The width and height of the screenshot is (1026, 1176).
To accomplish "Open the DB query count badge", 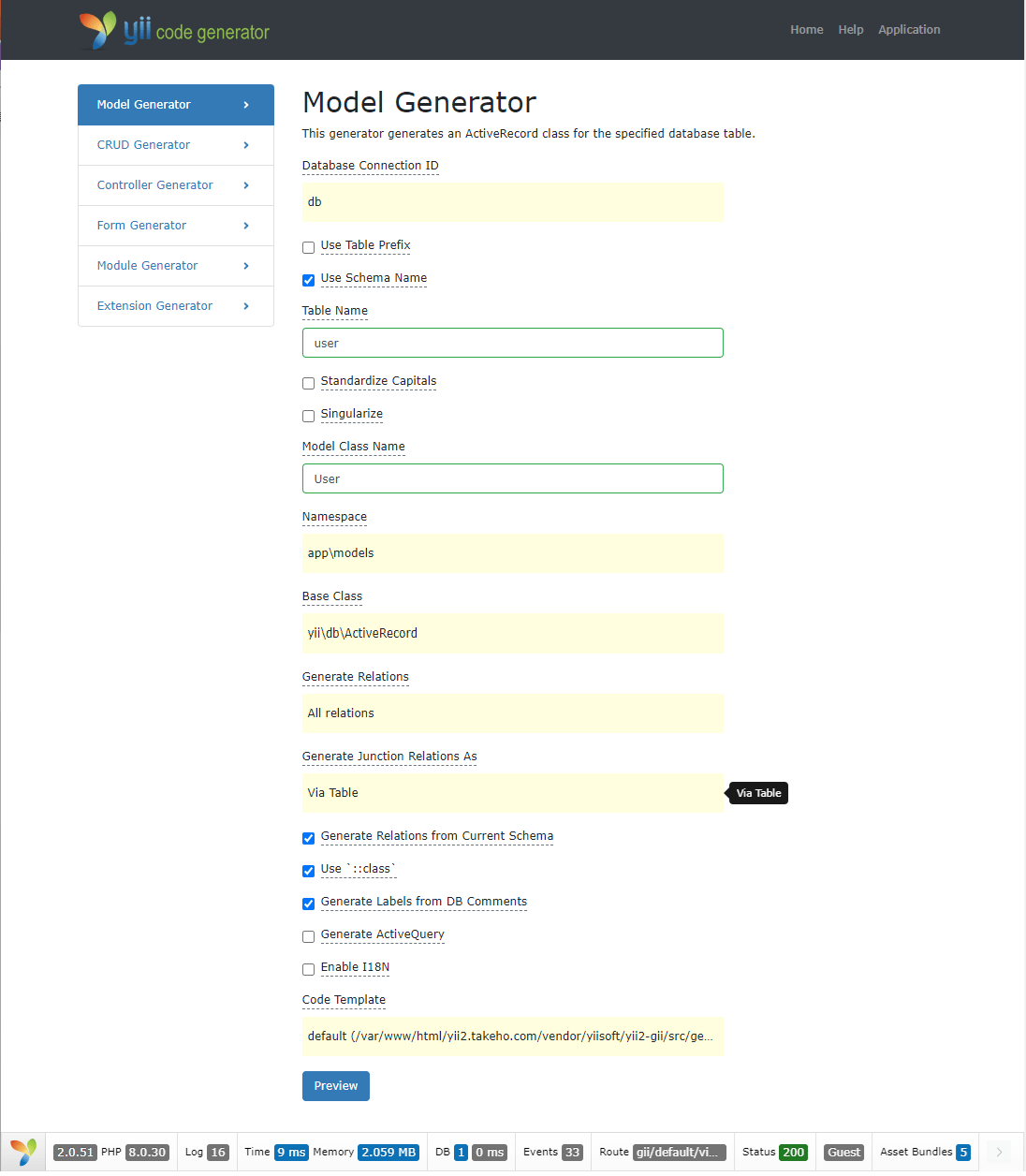I will (x=461, y=1153).
